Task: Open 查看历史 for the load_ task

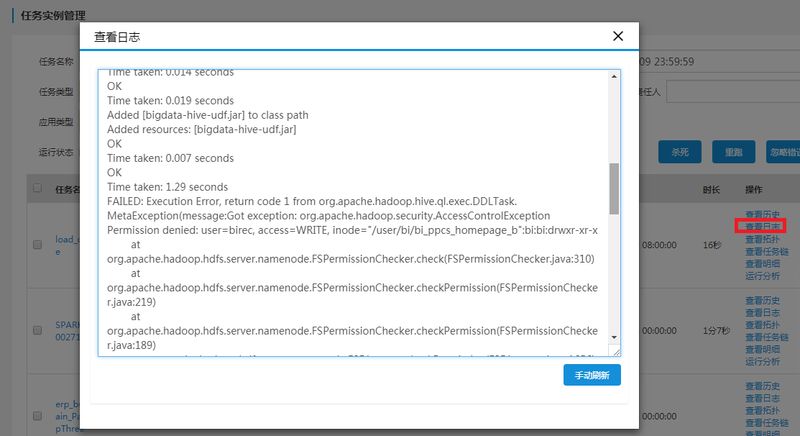Action: [762, 216]
